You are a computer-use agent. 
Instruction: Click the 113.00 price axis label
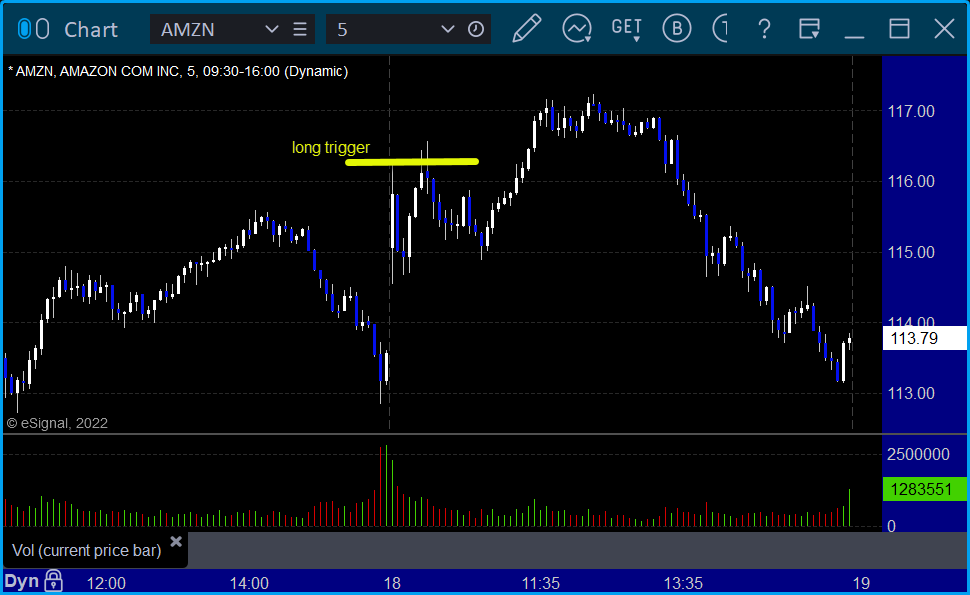click(x=911, y=393)
